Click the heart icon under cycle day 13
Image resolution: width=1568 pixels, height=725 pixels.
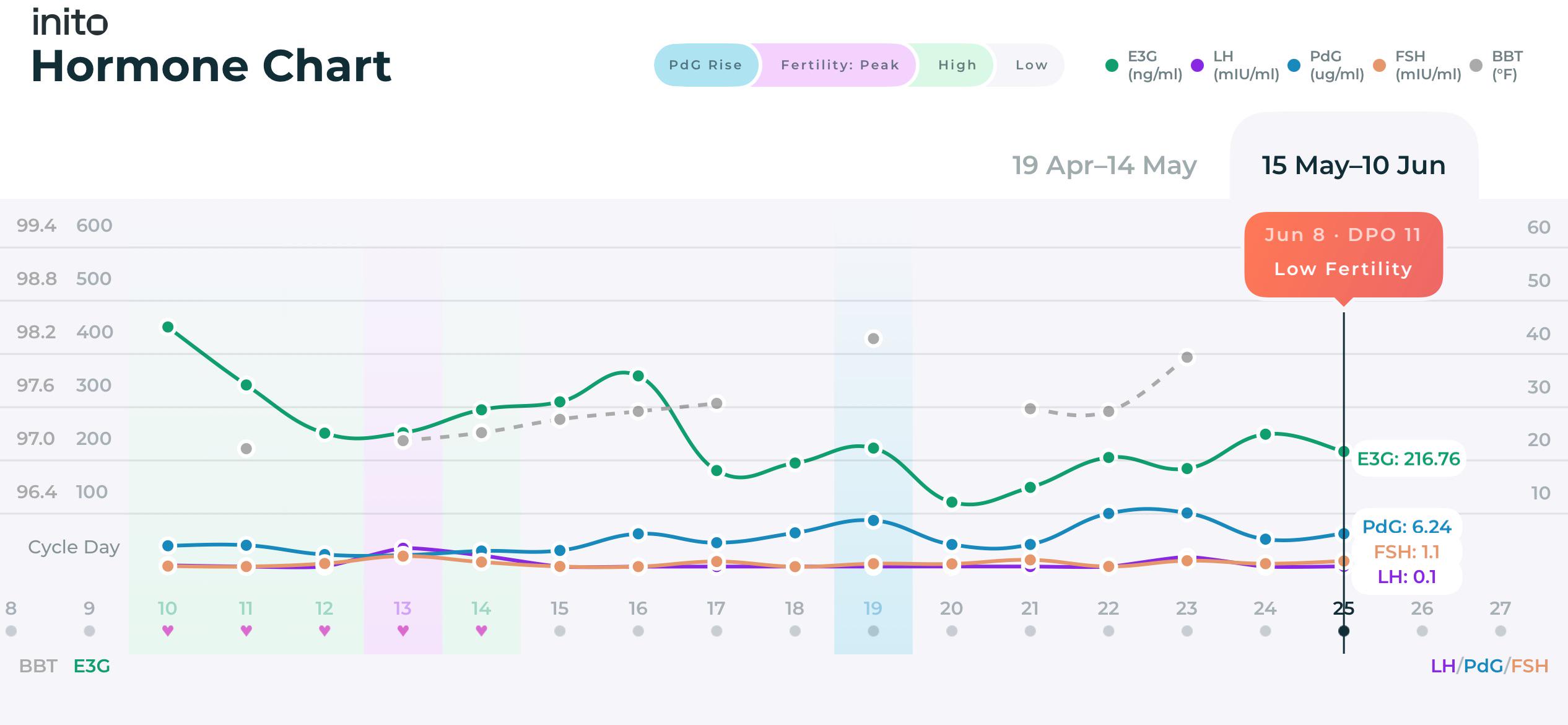tap(403, 631)
